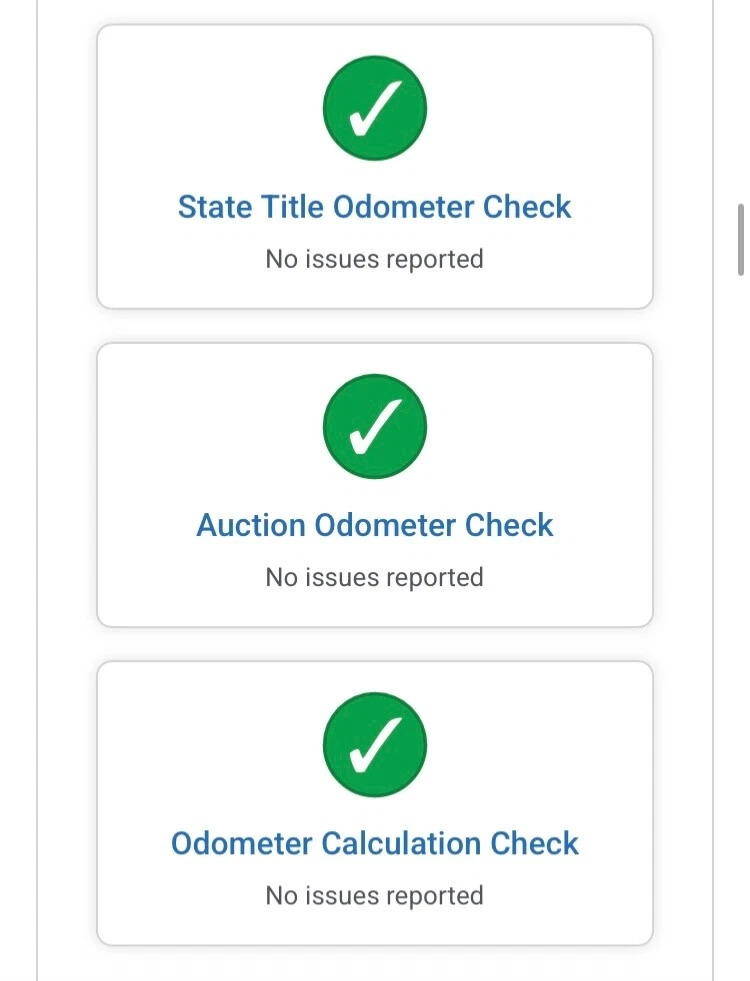Click the word 'State' in the first card title
Screen dimensions: 750x981
click(215, 207)
